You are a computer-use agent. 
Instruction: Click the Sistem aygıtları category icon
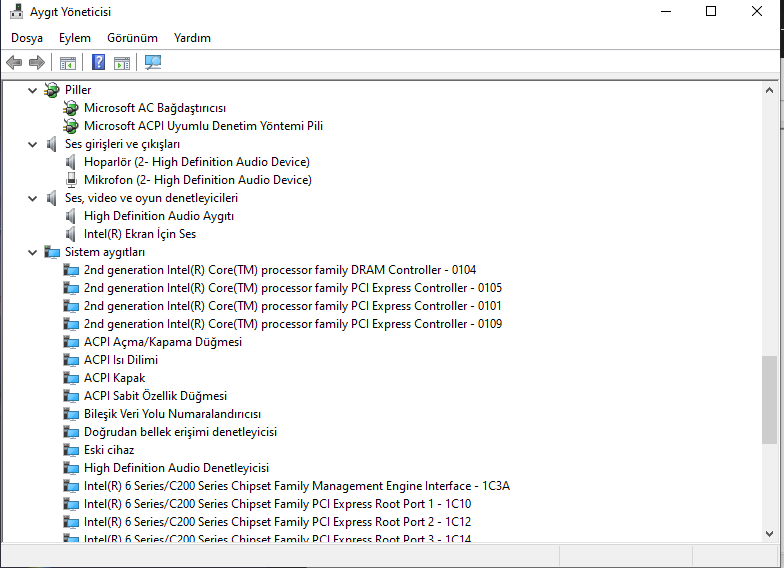tap(52, 252)
